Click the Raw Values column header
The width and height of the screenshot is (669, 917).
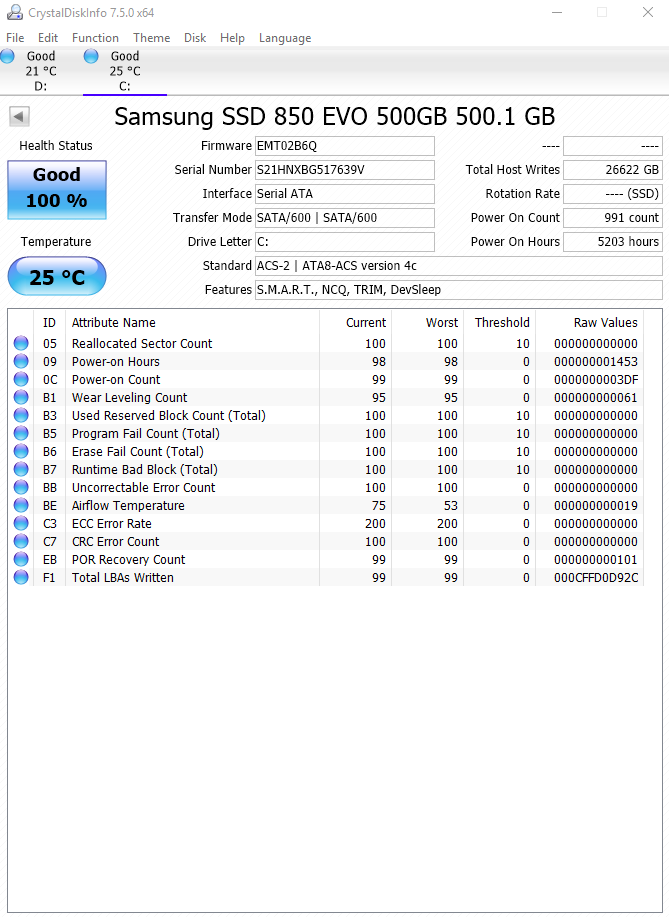click(589, 323)
